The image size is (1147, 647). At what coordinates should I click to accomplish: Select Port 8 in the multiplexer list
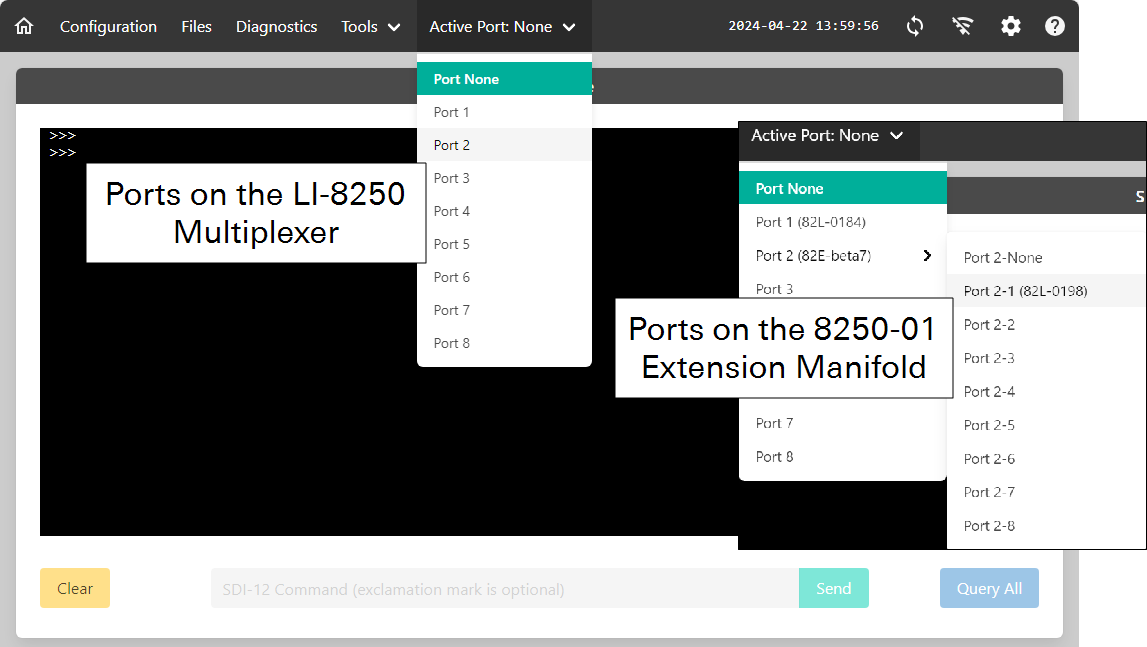tap(504, 343)
